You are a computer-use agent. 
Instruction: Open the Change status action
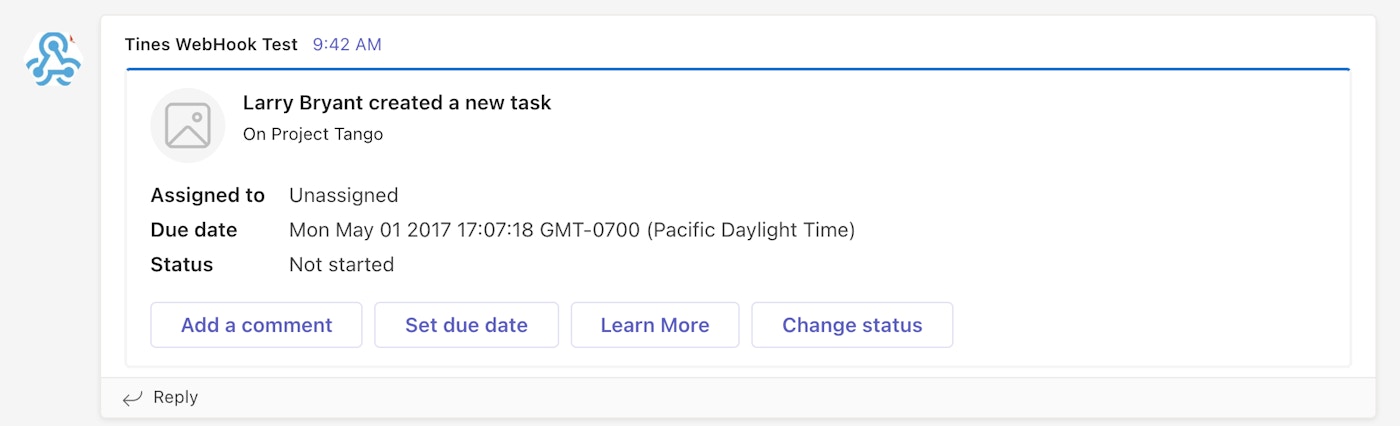(852, 325)
